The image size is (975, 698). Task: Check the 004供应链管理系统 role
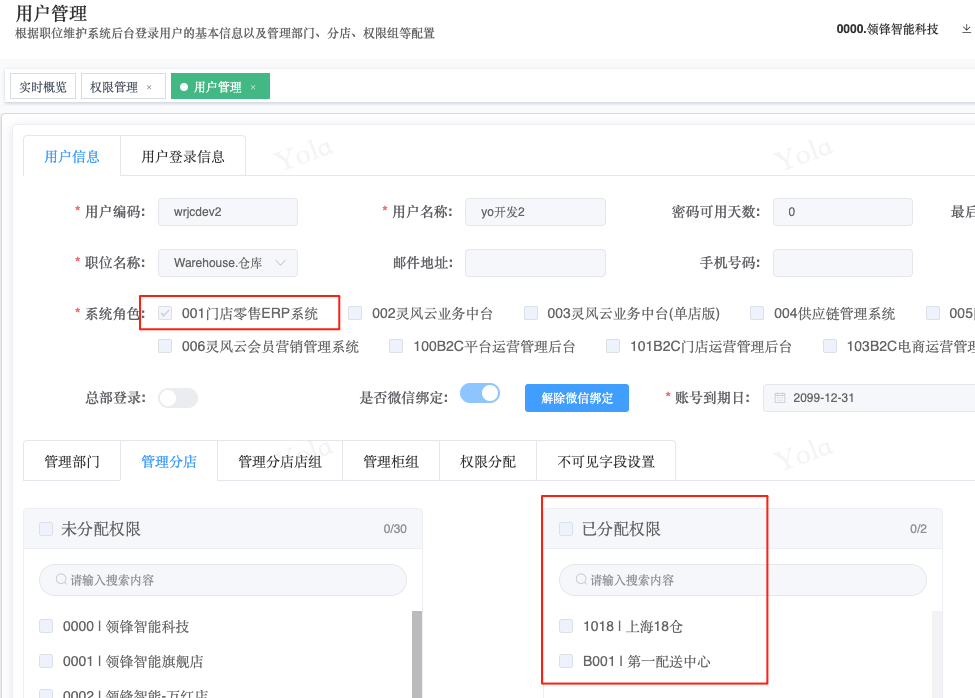[x=757, y=313]
